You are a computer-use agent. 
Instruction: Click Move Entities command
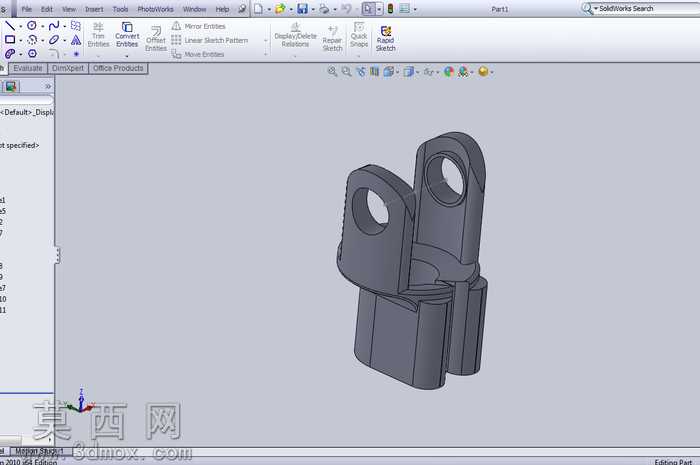(x=198, y=54)
